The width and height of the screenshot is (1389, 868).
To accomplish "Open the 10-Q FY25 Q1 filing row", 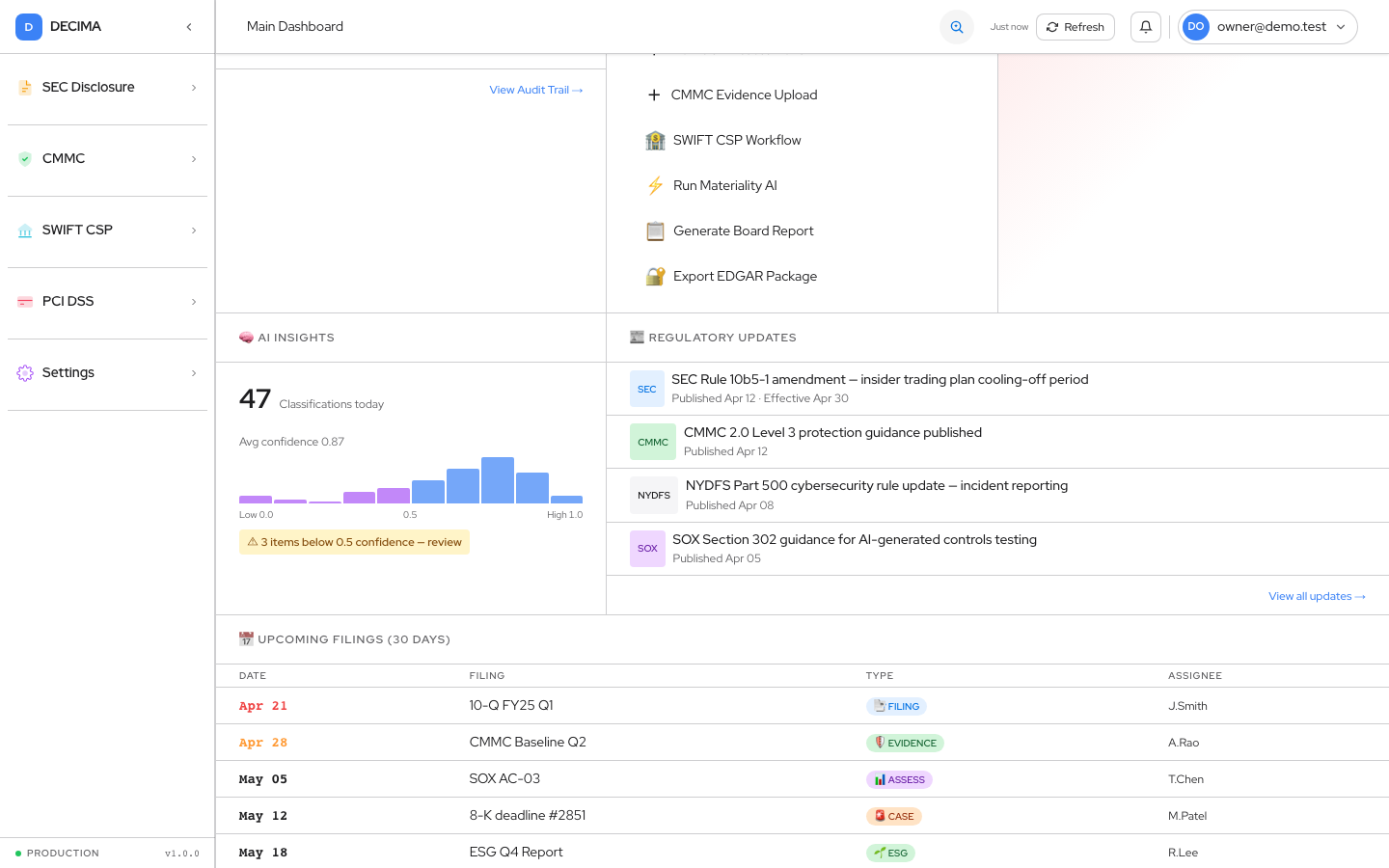I will point(803,706).
